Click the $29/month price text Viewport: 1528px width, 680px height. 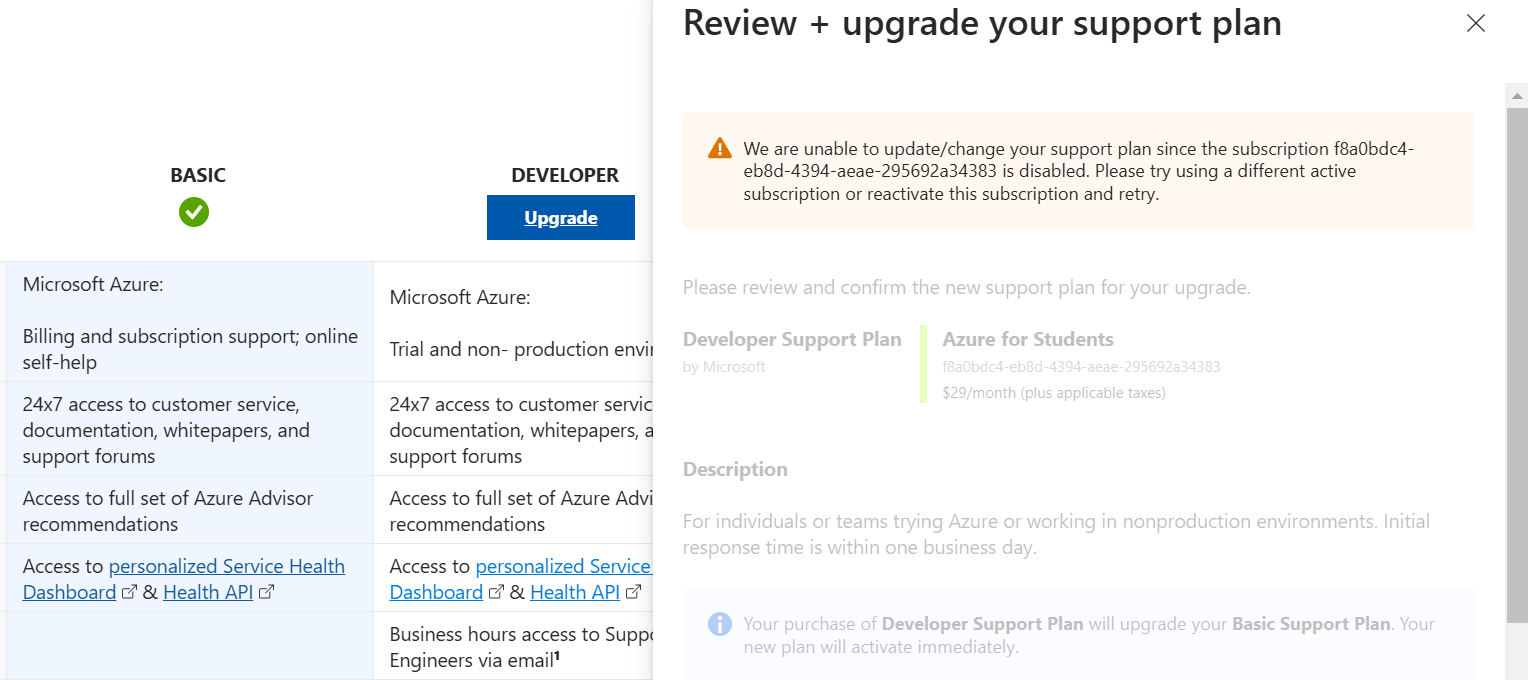coord(1054,393)
